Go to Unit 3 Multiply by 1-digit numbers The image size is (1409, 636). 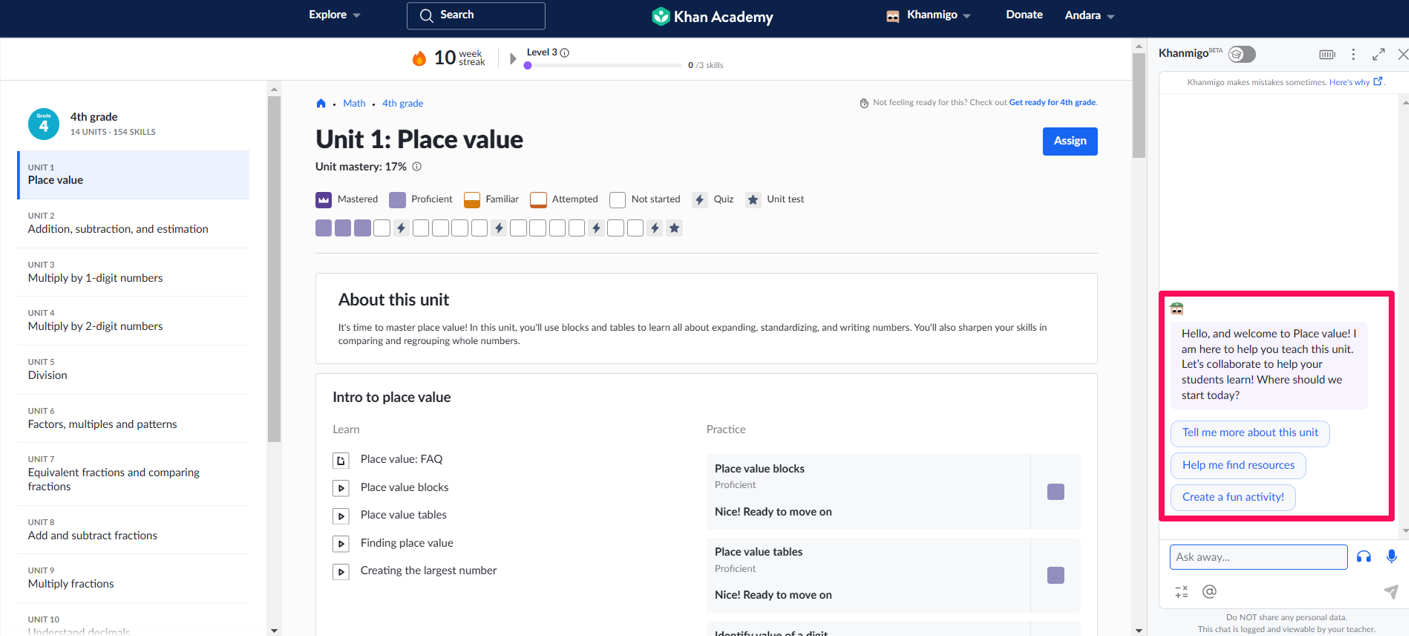[133, 272]
